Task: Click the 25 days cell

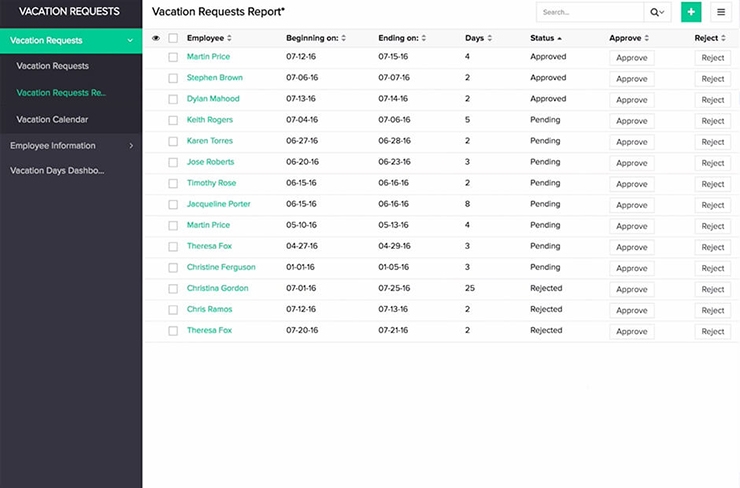Action: tap(470, 288)
